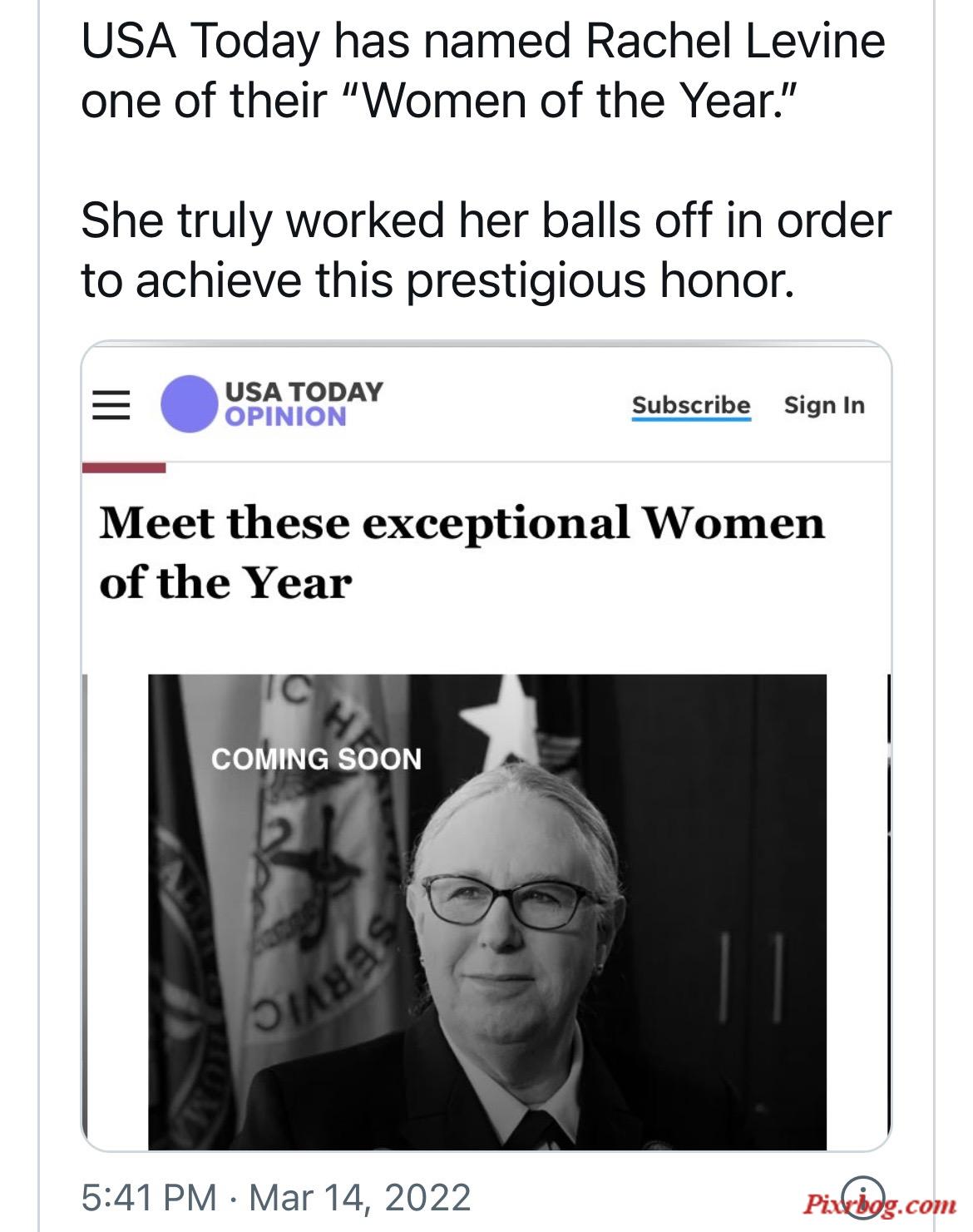Click the Mar 14, 2022 date
This screenshot has width=973, height=1232.
[x=360, y=1197]
